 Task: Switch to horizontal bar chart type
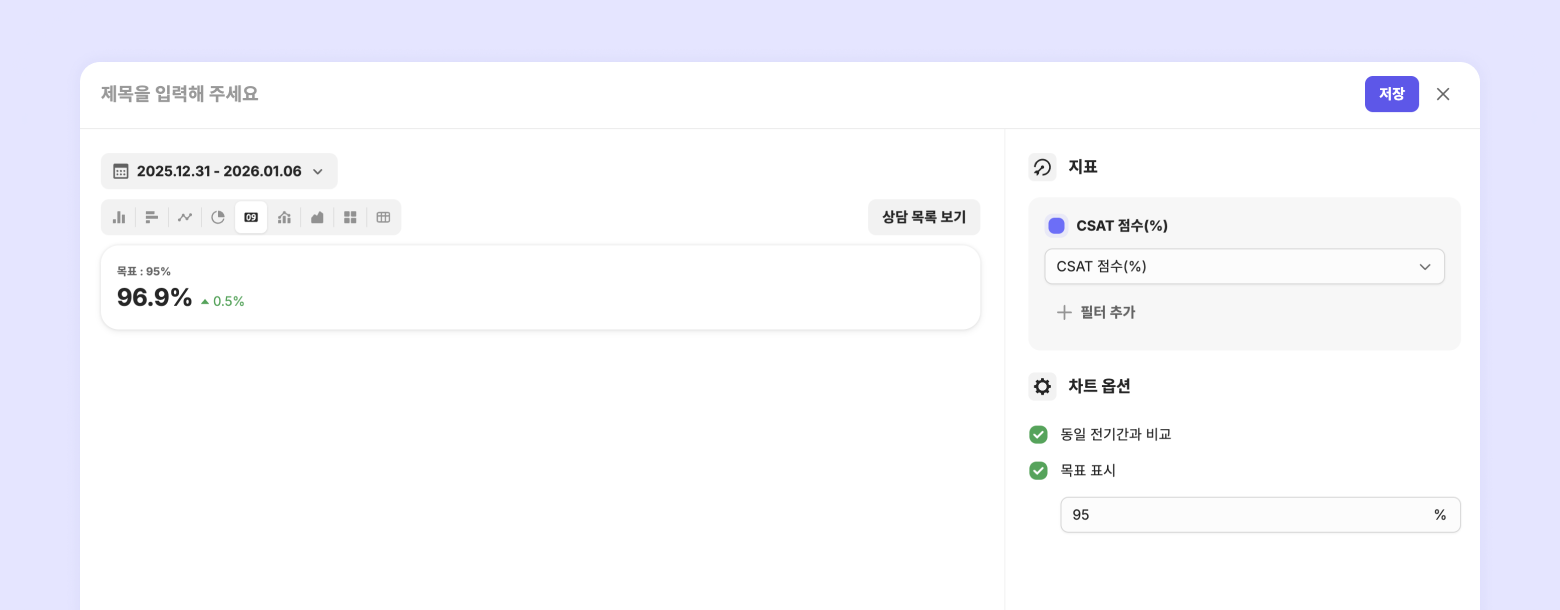coord(152,217)
